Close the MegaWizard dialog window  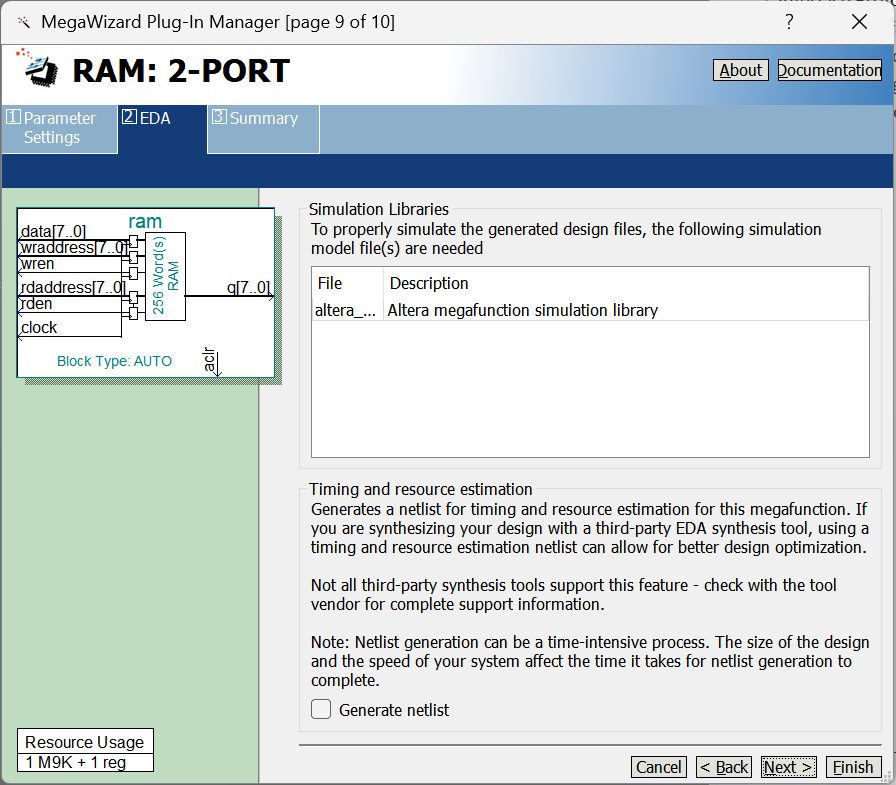(859, 22)
